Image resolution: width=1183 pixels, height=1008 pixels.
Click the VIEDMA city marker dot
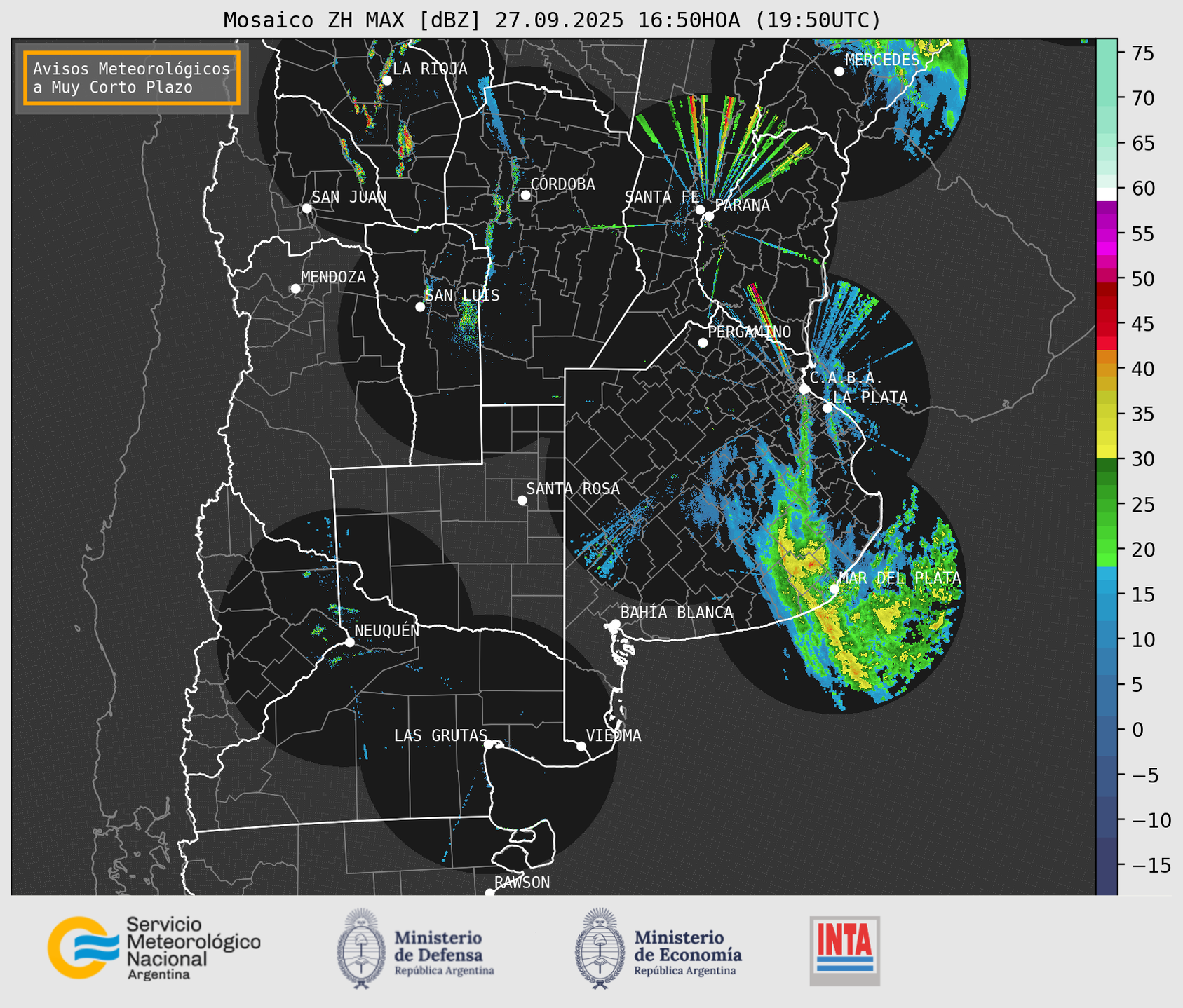coord(581,746)
